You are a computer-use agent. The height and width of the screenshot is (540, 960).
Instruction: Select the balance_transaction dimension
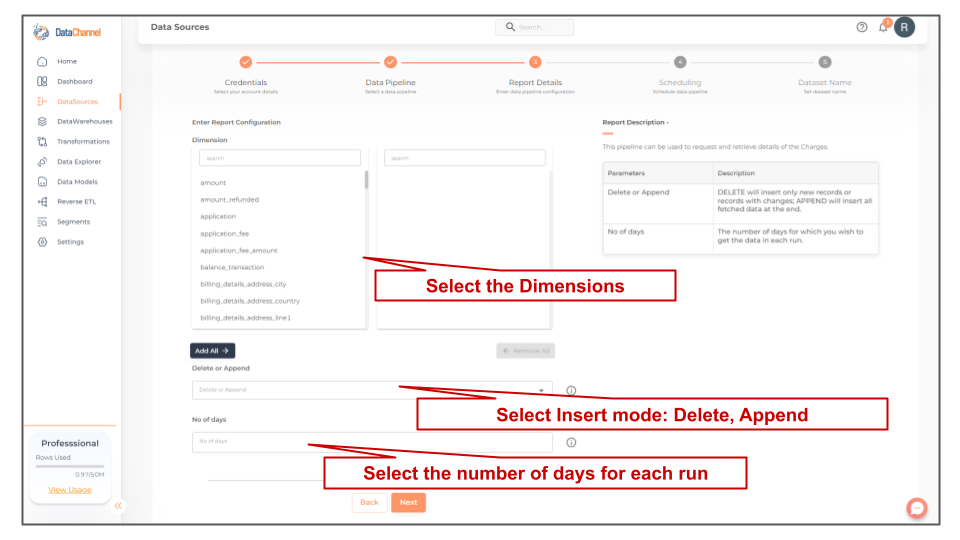[232, 268]
